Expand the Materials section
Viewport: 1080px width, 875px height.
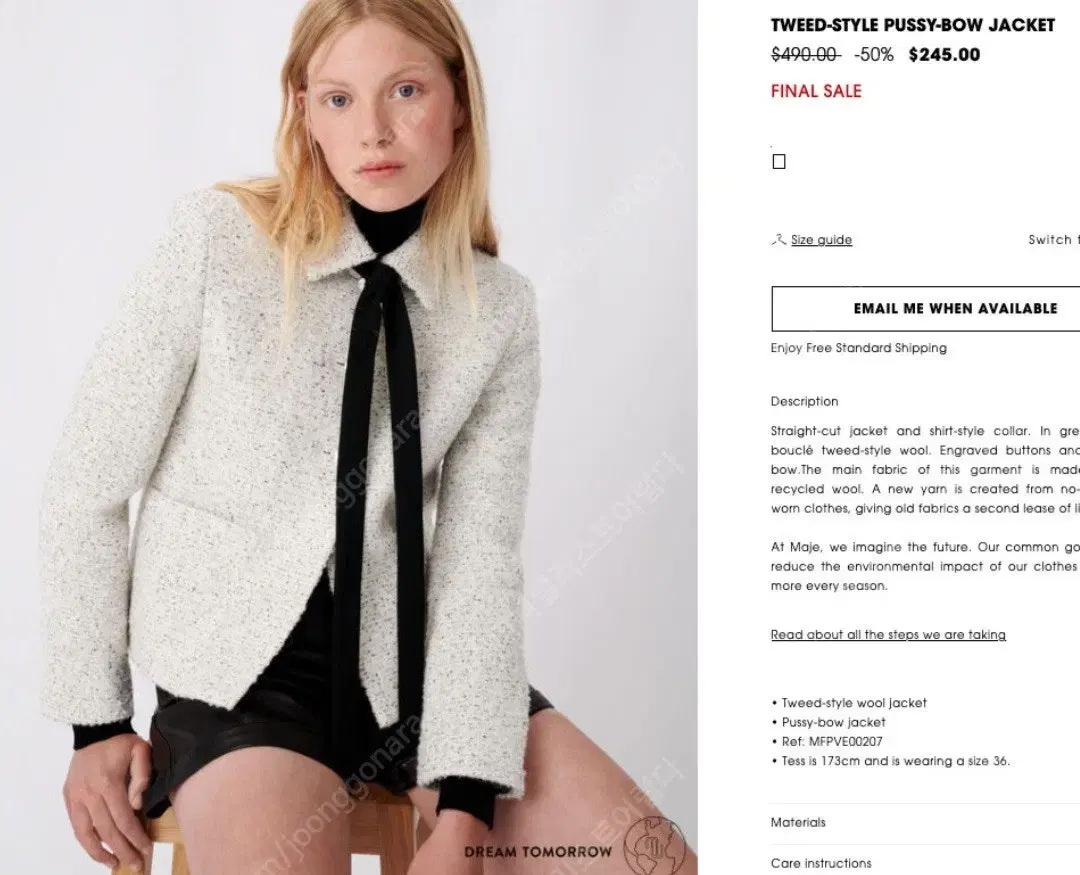[x=926, y=823]
